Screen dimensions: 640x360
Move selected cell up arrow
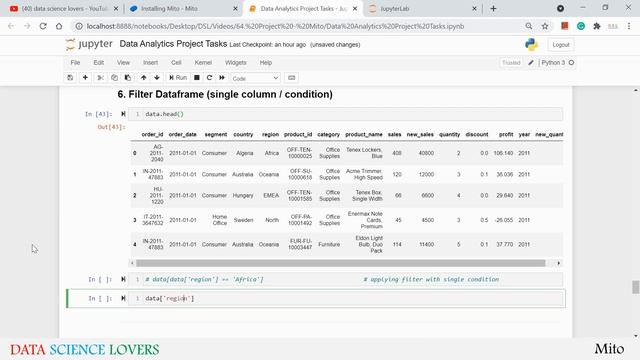144,78
